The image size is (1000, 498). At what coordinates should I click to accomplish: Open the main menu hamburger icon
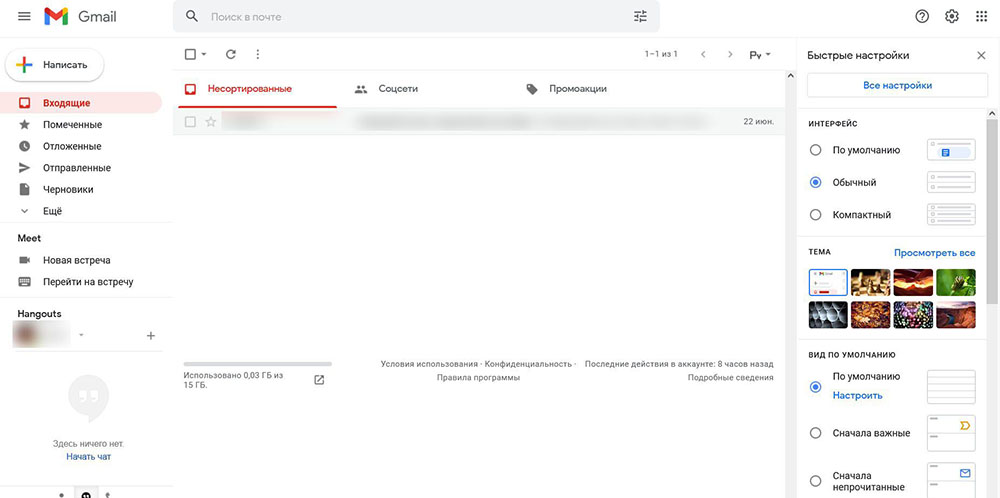24,17
